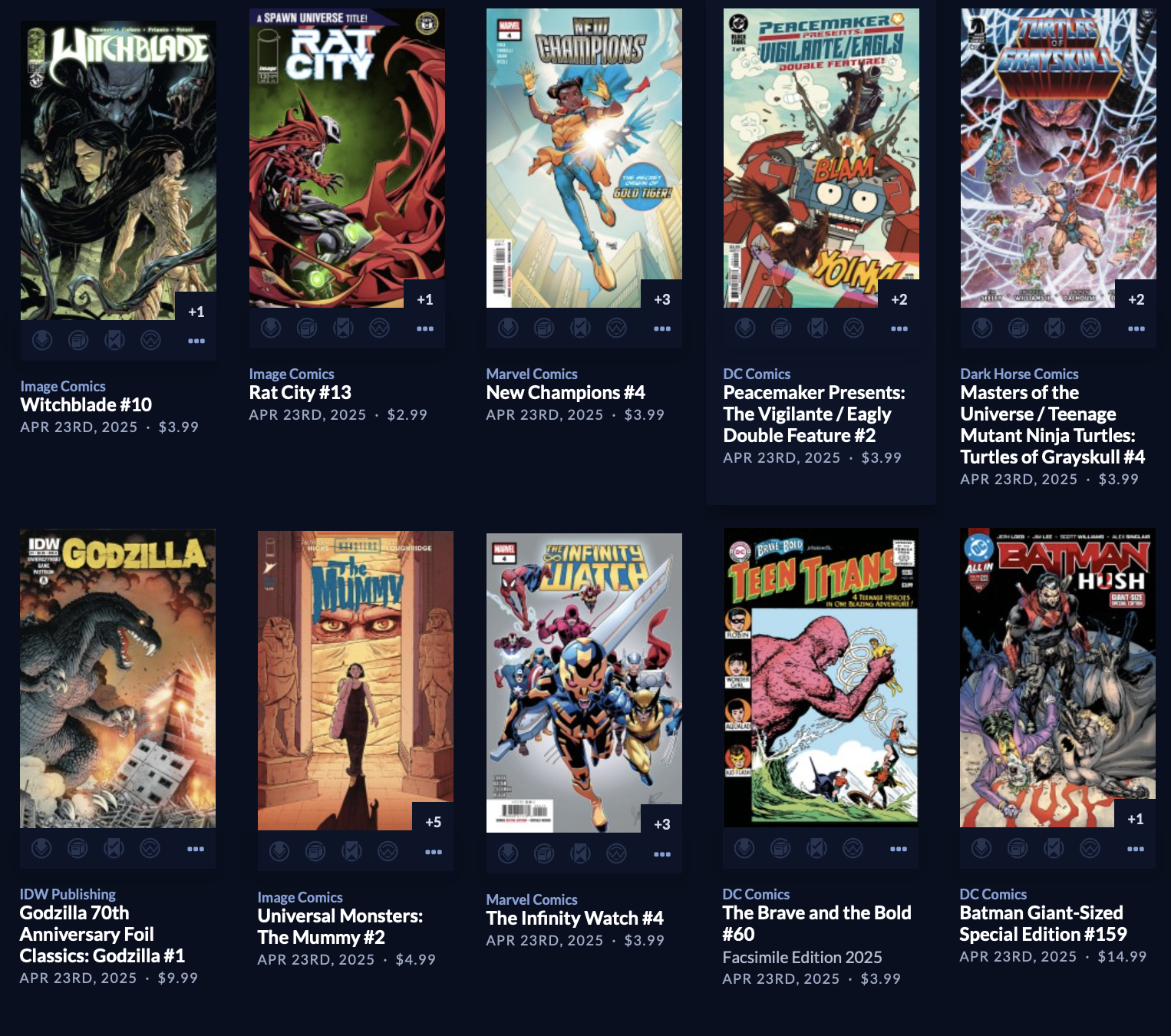Add Peacemaker Presents #2 to wish list
The width and height of the screenshot is (1171, 1036).
pyautogui.click(x=853, y=328)
